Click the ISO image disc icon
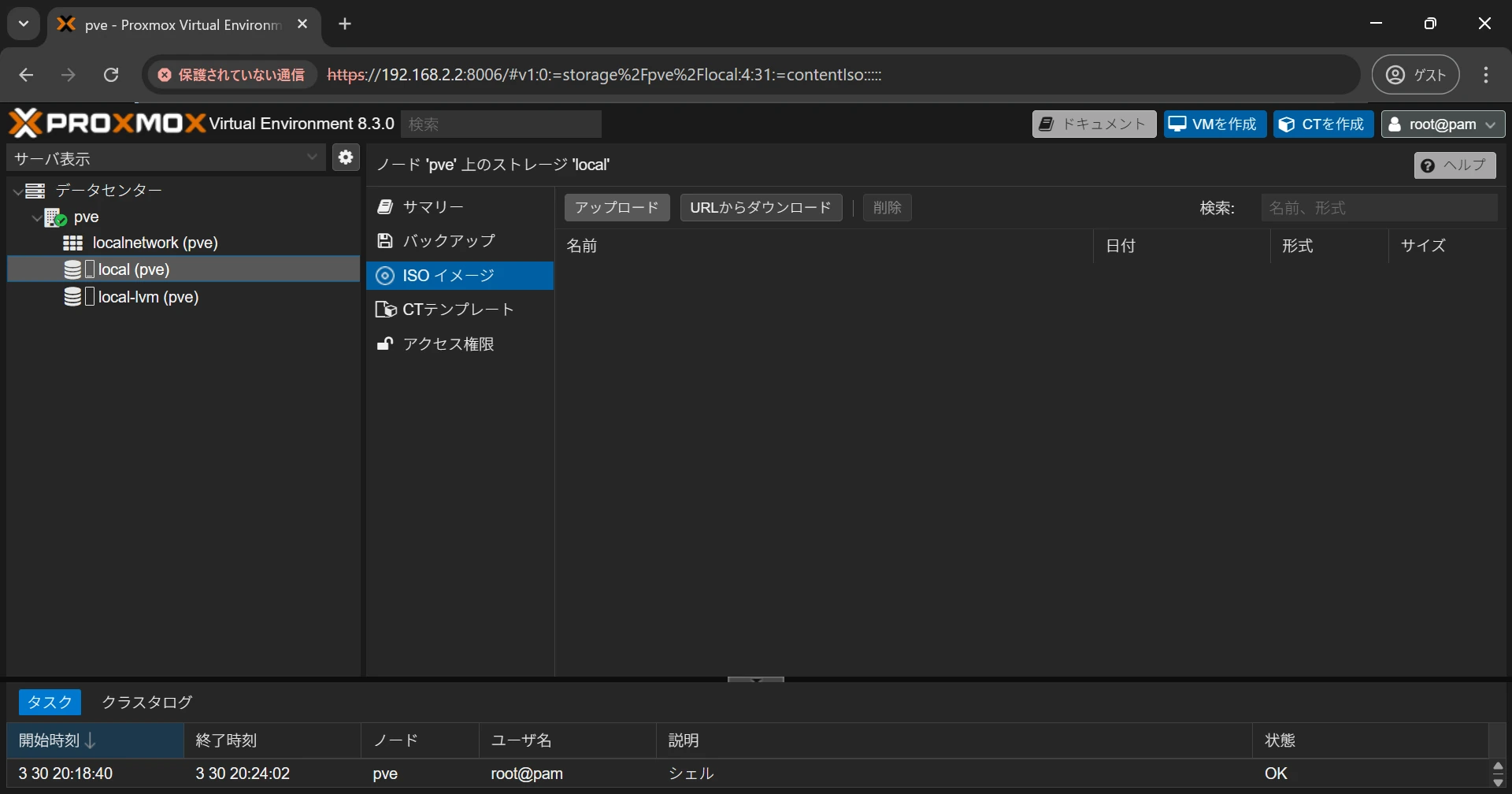This screenshot has height=794, width=1512. (385, 276)
